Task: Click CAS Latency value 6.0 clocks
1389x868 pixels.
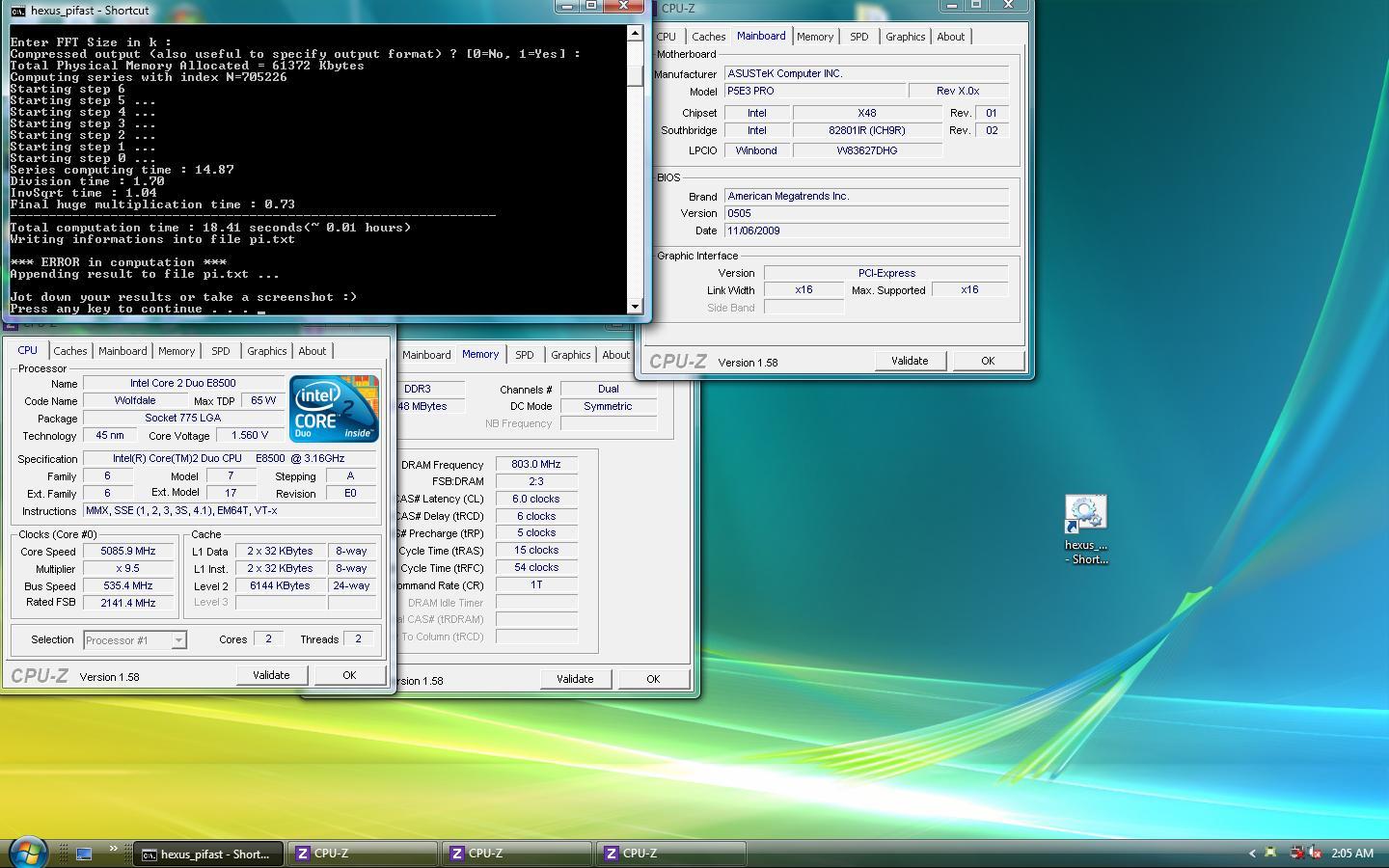Action: pos(536,499)
